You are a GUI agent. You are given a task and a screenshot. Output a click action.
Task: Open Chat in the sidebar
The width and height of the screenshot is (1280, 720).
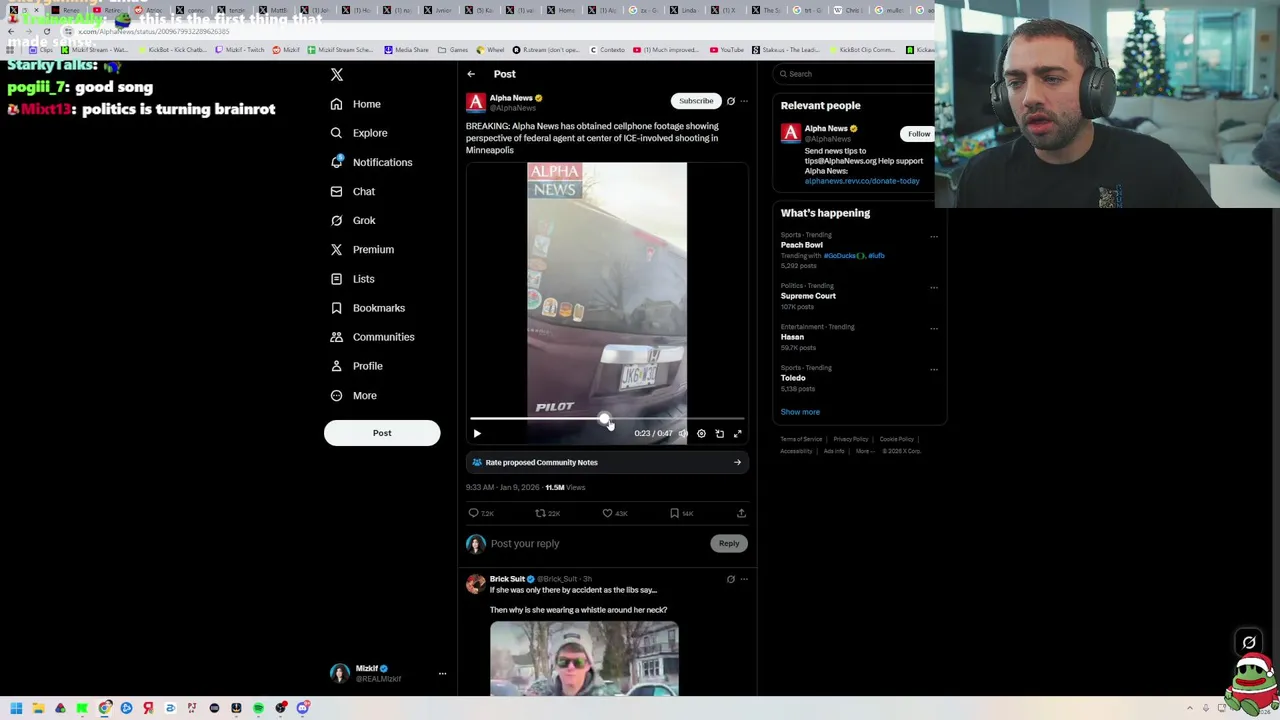pos(352,191)
